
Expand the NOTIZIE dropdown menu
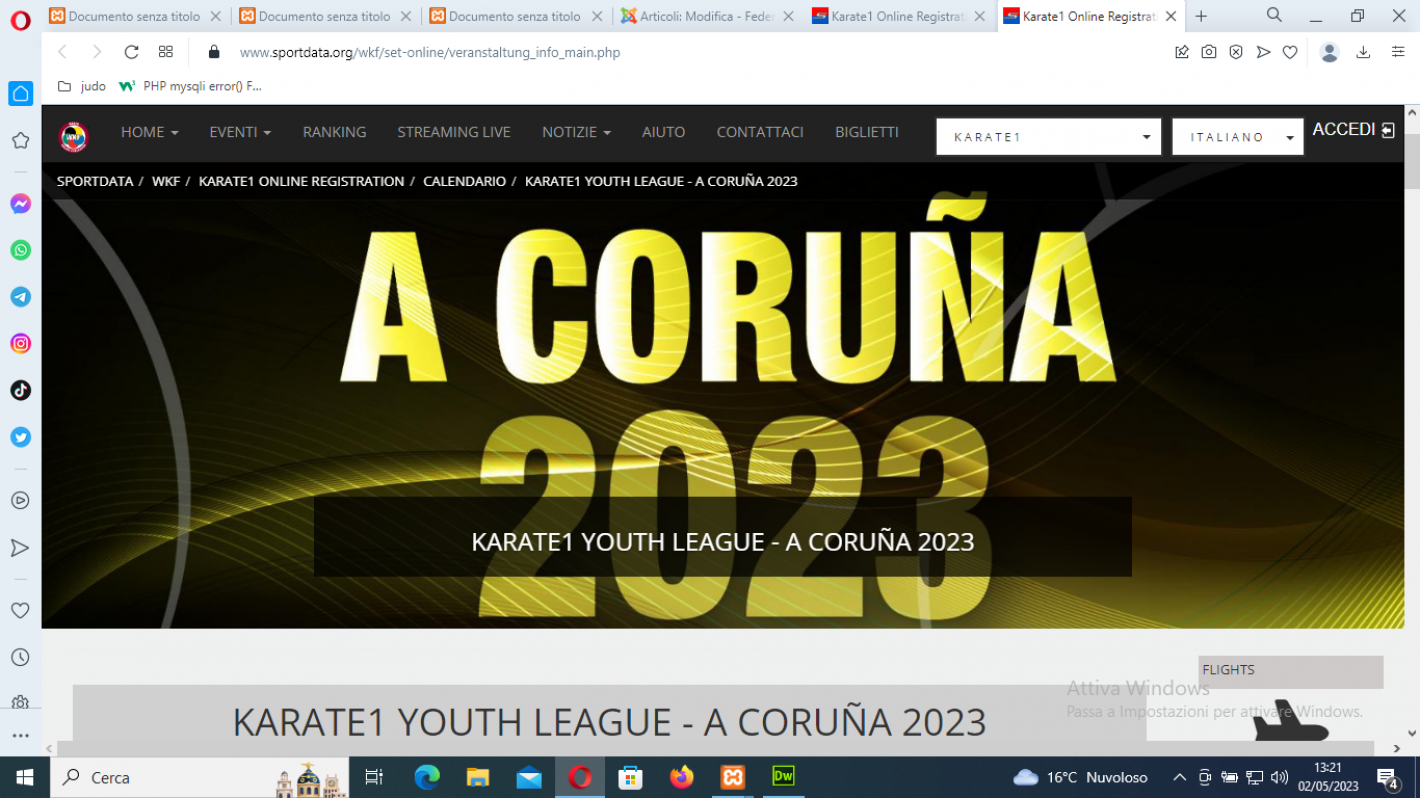coord(576,132)
